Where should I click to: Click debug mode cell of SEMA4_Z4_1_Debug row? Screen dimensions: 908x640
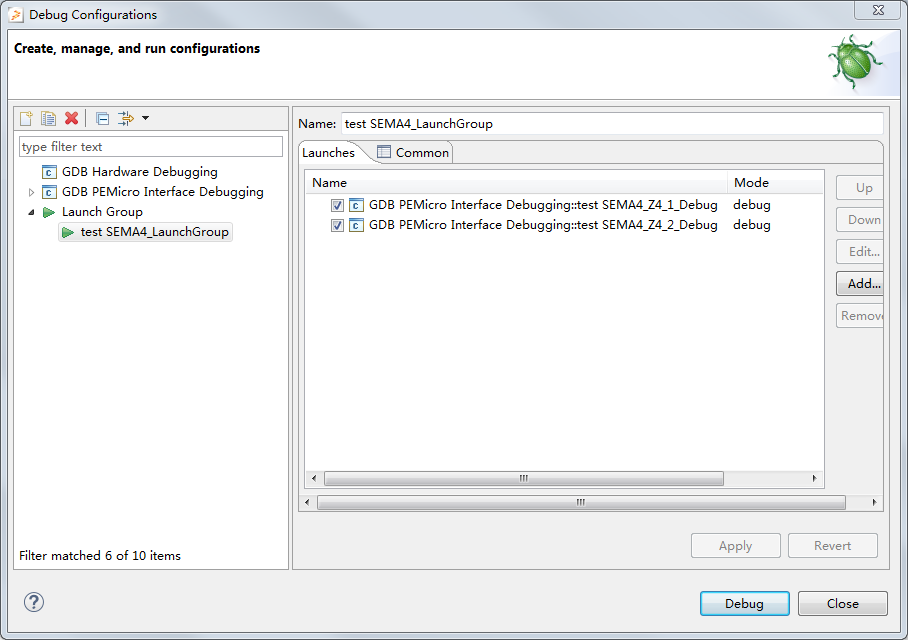point(752,205)
